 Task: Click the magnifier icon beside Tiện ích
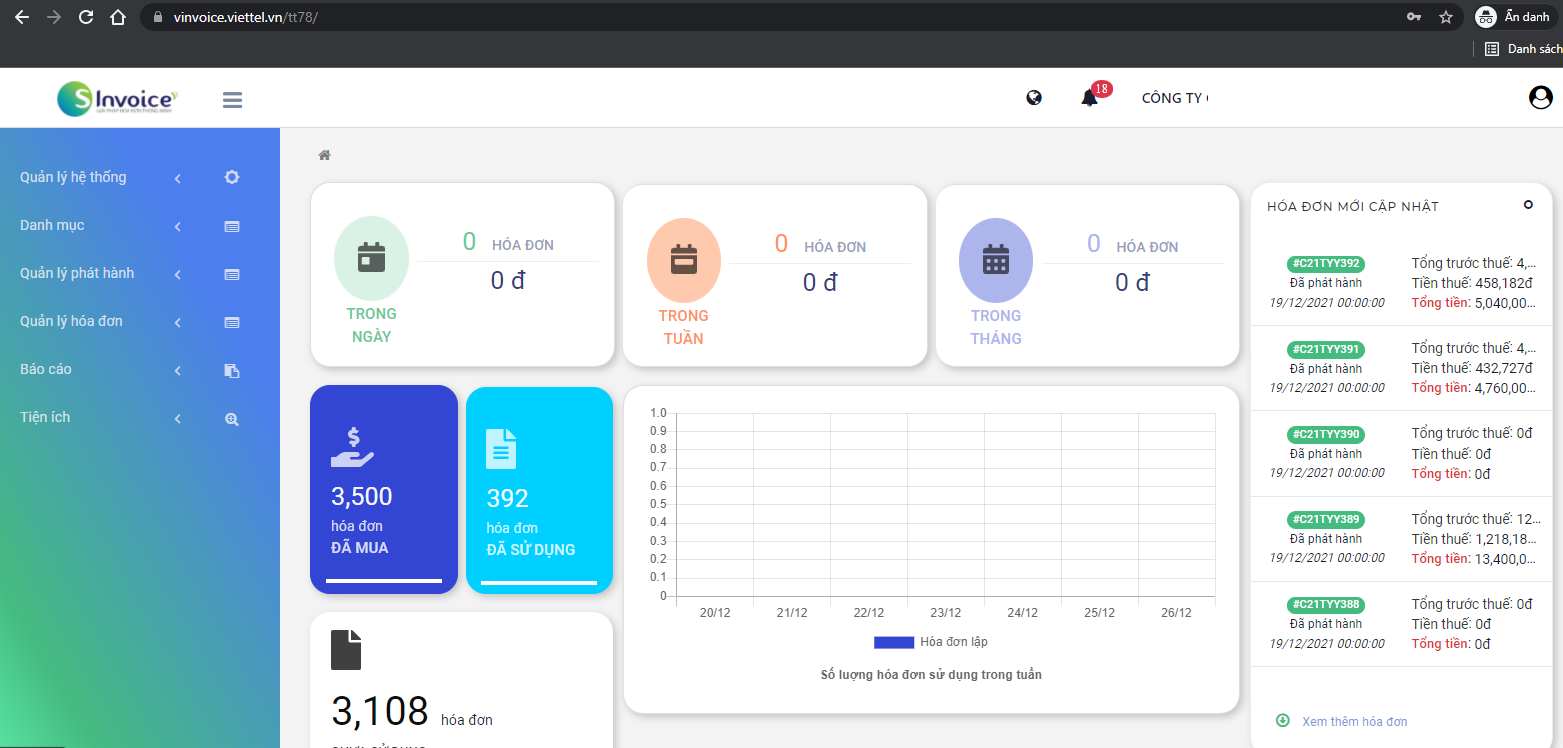coord(232,419)
